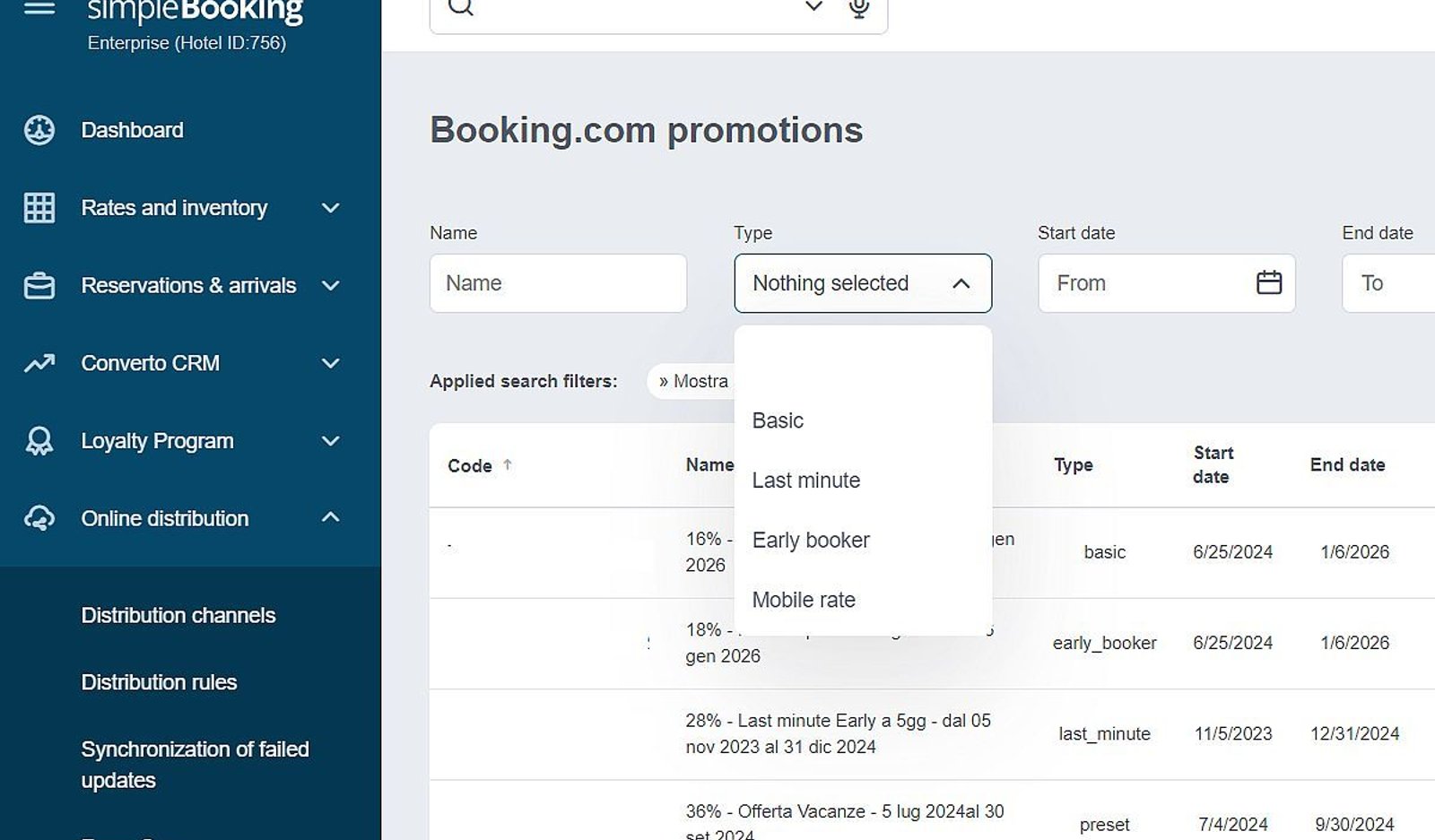
Task: Select Last minute in the Type dropdown
Action: (863, 481)
